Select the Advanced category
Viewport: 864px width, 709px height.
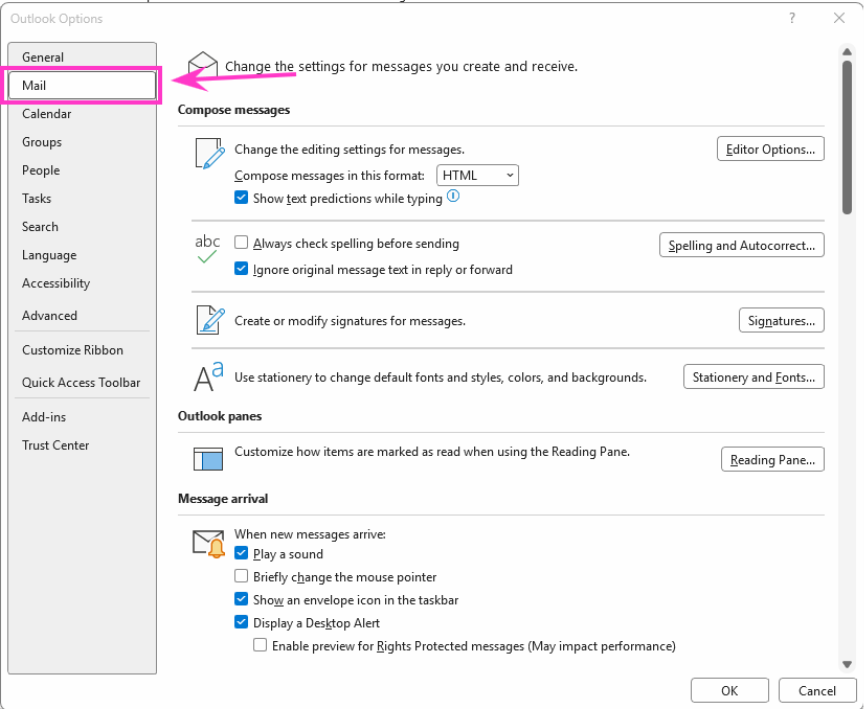(82, 316)
